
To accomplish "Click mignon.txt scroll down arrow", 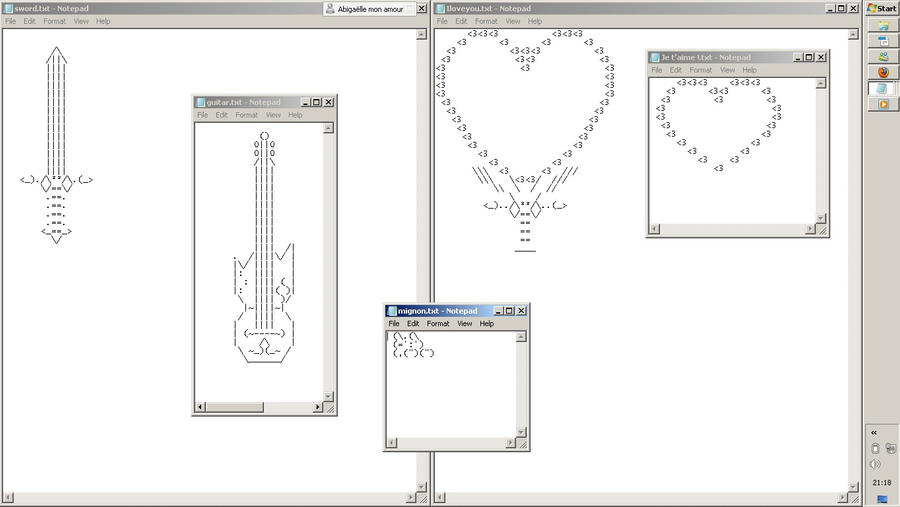I will coord(521,432).
